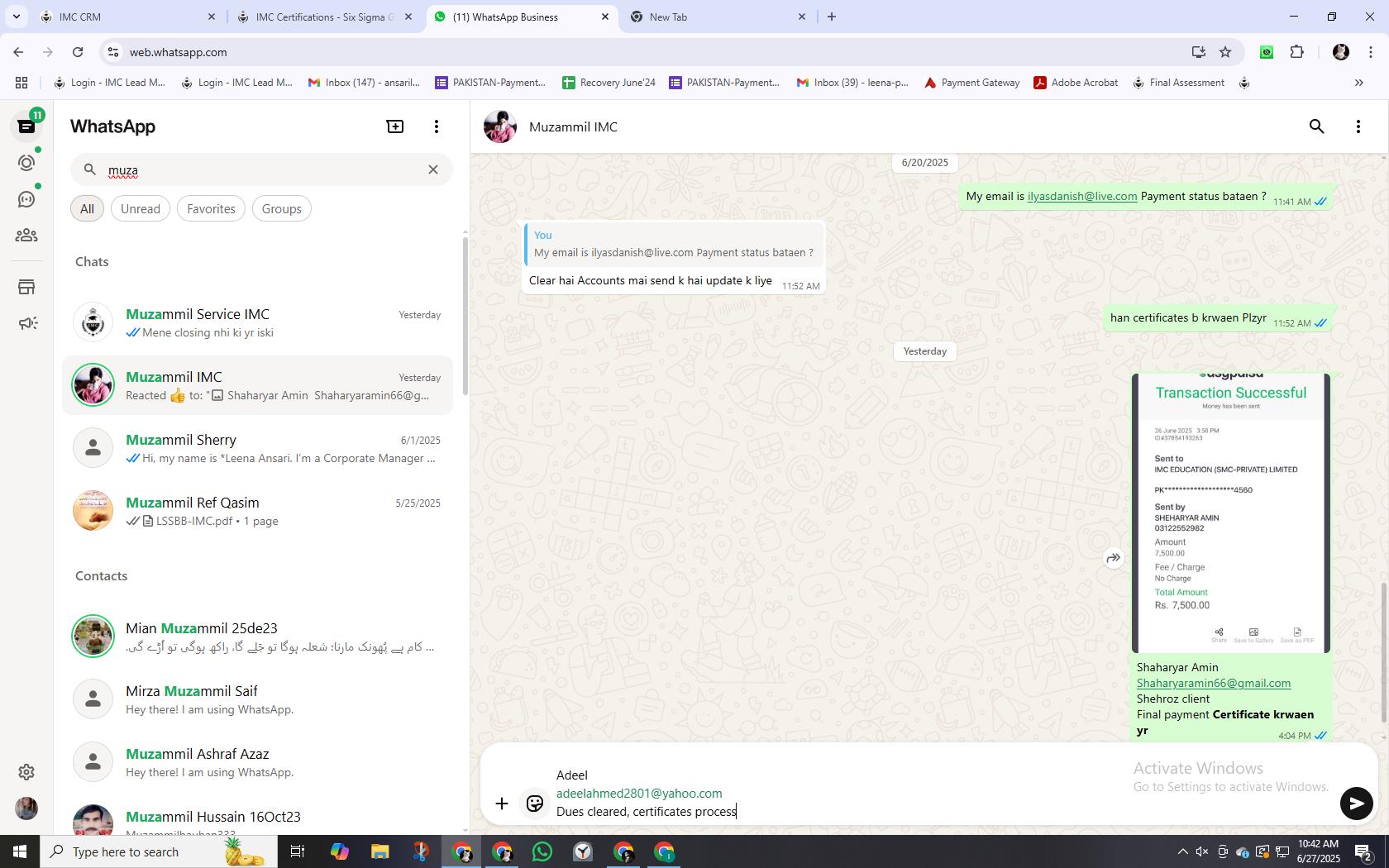Open Muzammil IMC contact header info
1389x868 pixels.
[573, 126]
